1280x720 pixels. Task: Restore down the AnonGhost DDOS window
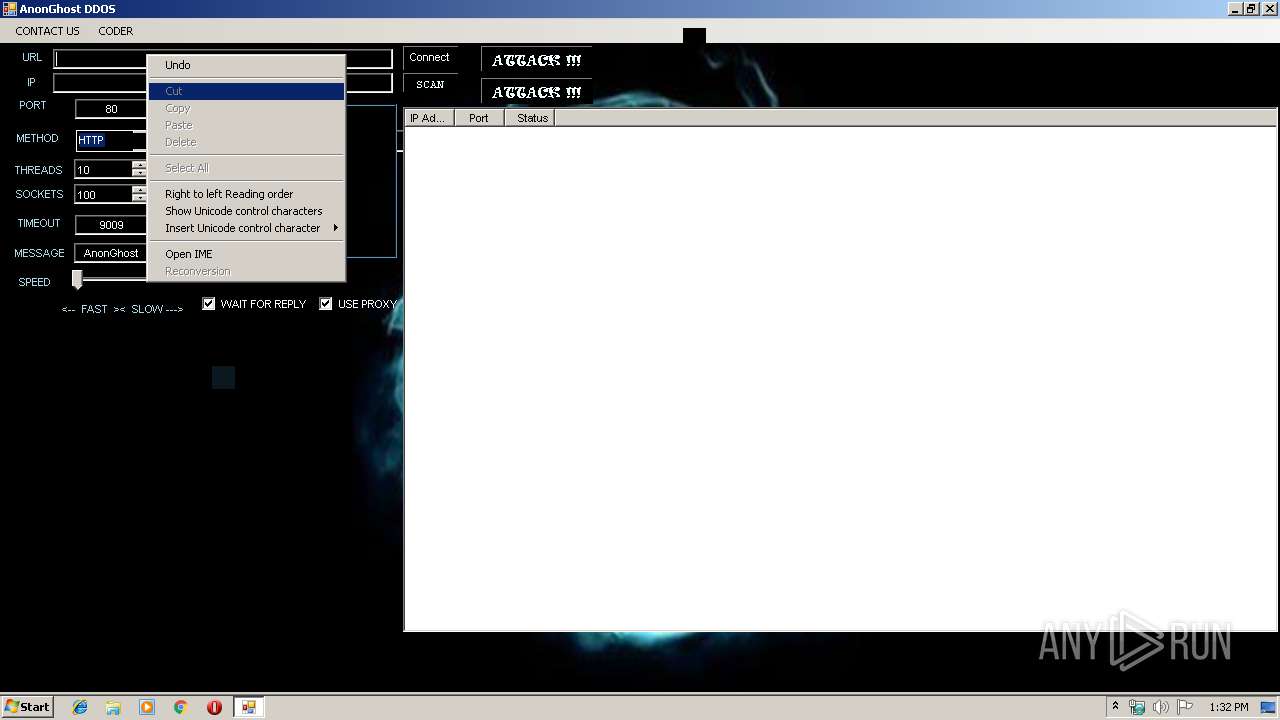coord(1251,9)
